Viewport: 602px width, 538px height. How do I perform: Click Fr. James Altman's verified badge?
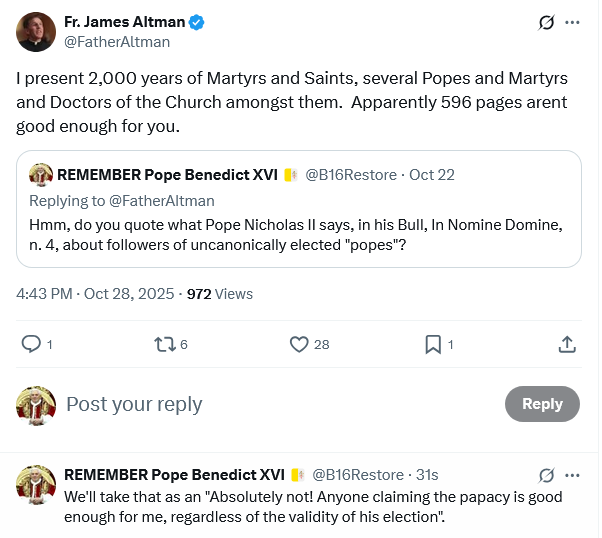point(198,22)
